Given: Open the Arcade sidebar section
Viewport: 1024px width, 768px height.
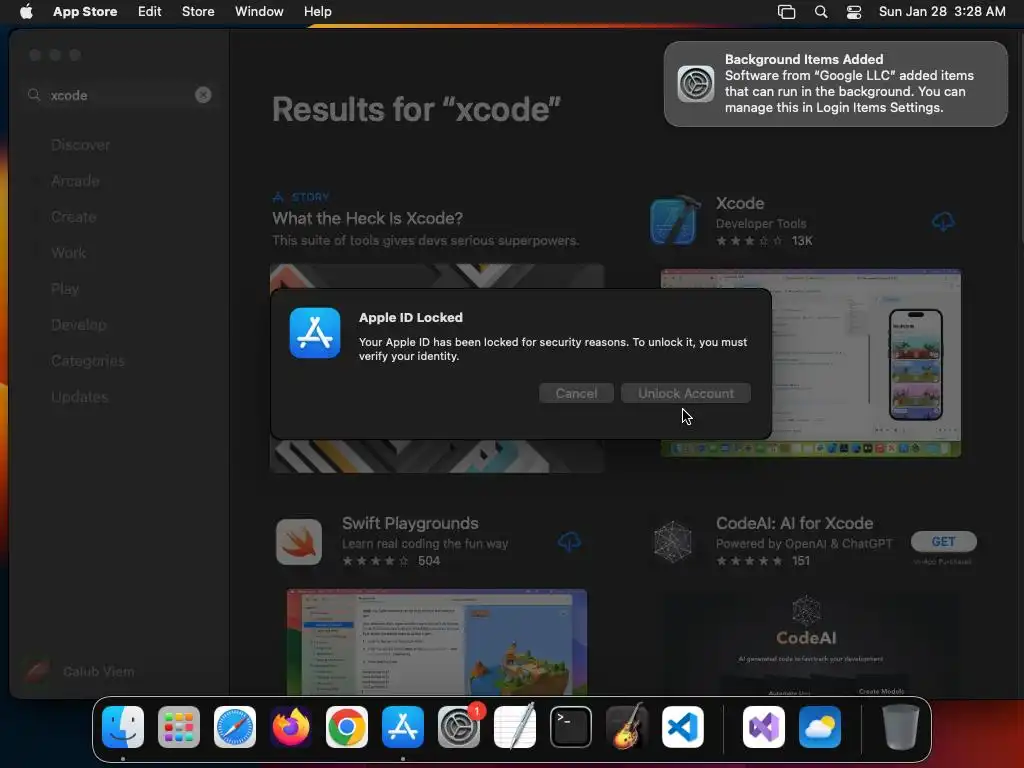Looking at the screenshot, I should (75, 181).
